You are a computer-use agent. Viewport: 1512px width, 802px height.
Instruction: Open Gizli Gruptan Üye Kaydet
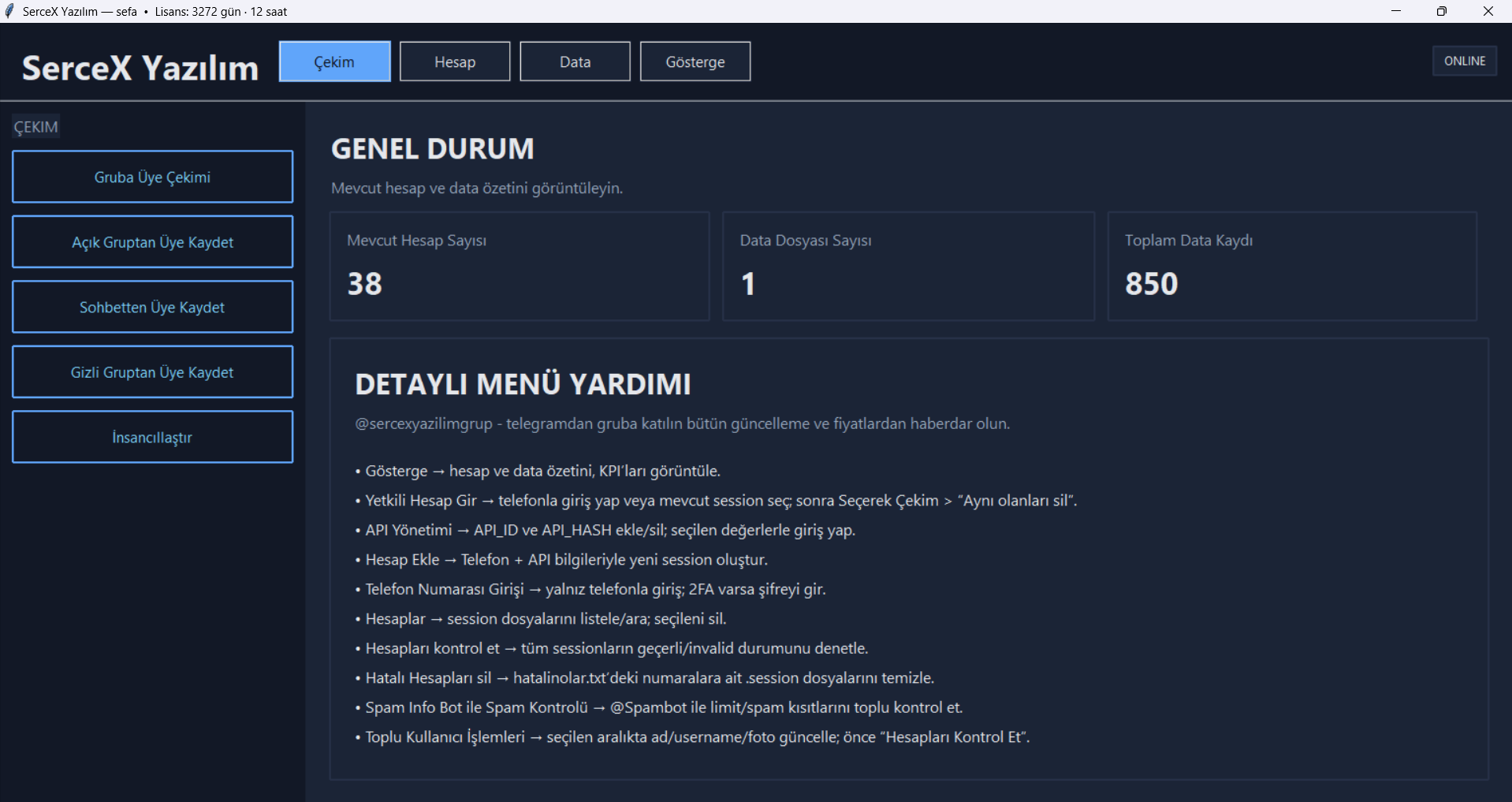[x=152, y=372]
